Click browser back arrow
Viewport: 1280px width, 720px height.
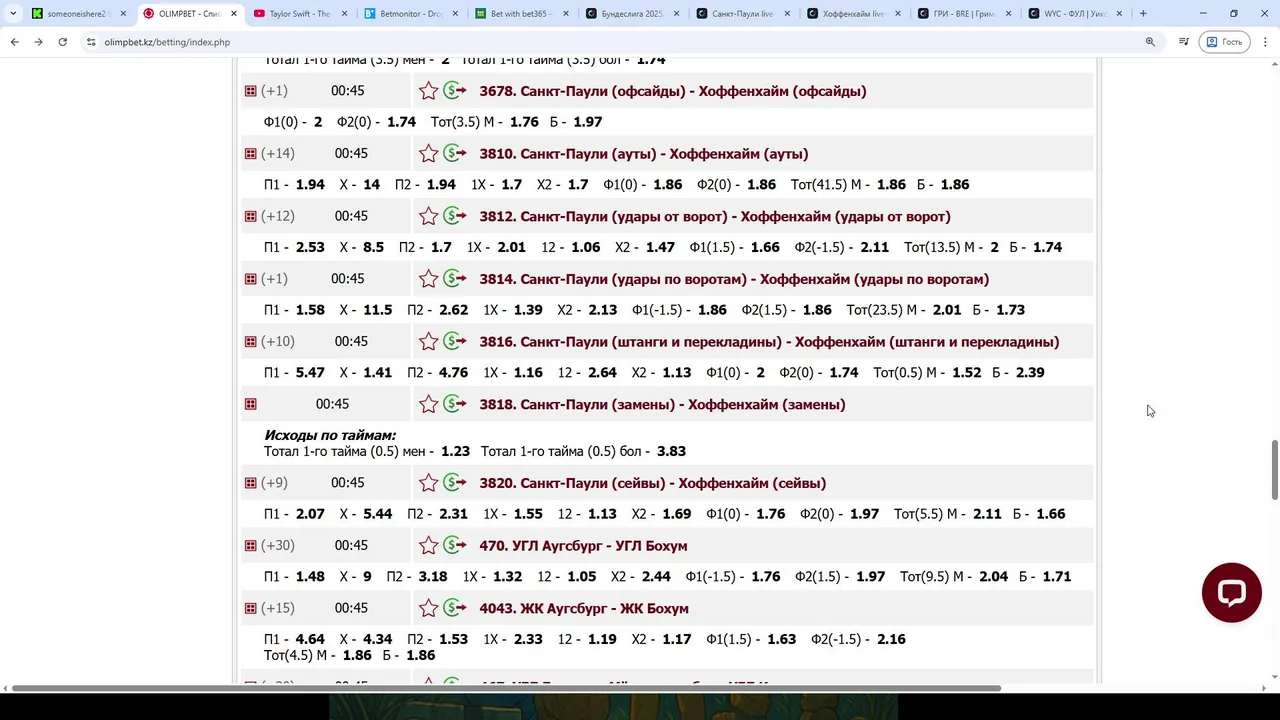(15, 42)
